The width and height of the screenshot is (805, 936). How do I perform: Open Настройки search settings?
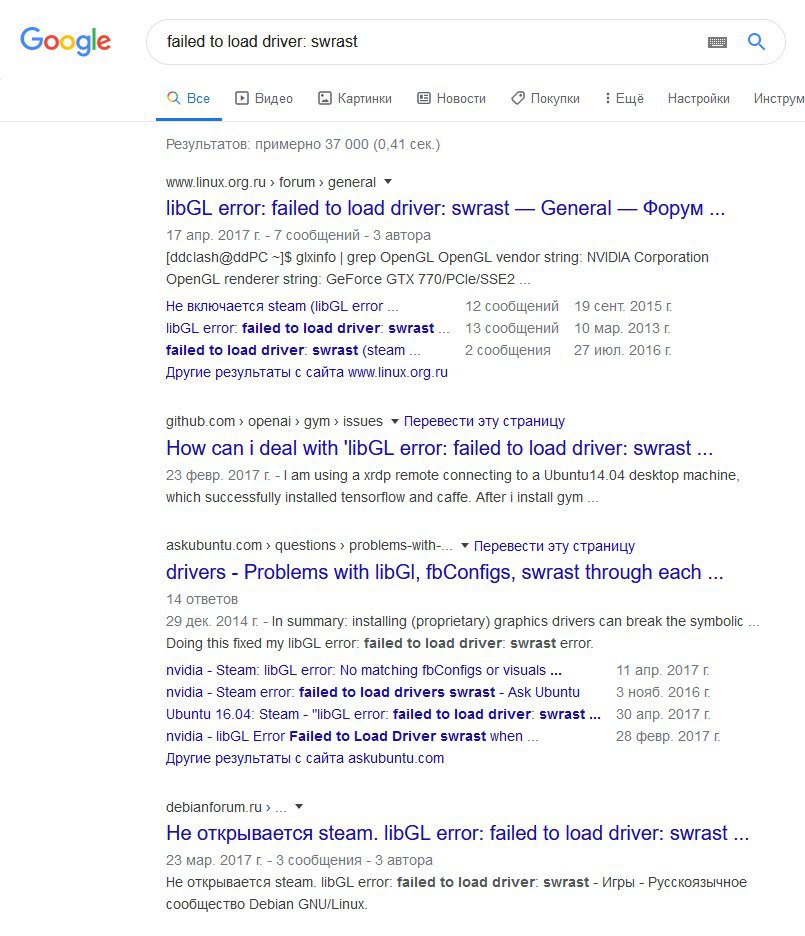click(x=698, y=98)
